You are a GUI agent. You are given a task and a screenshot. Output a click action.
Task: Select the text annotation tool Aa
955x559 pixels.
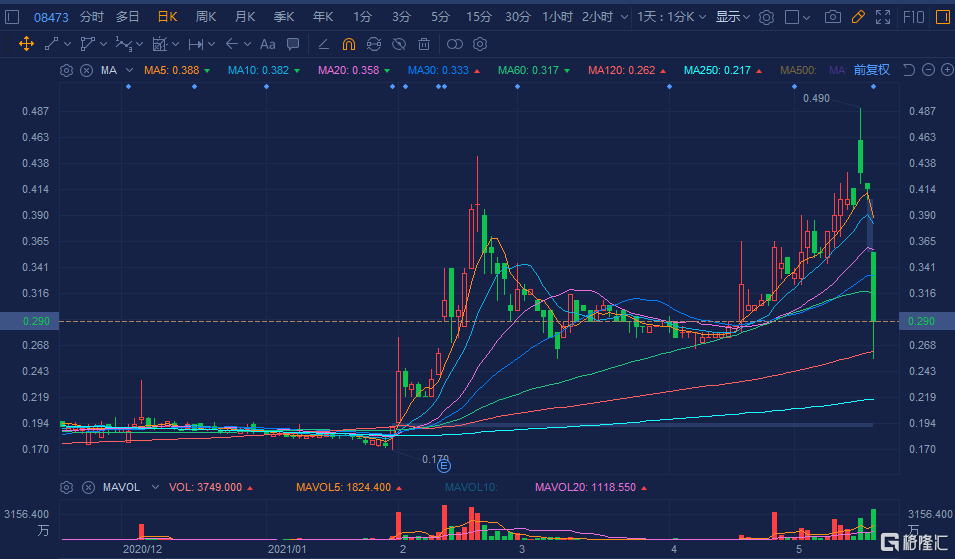click(x=267, y=44)
